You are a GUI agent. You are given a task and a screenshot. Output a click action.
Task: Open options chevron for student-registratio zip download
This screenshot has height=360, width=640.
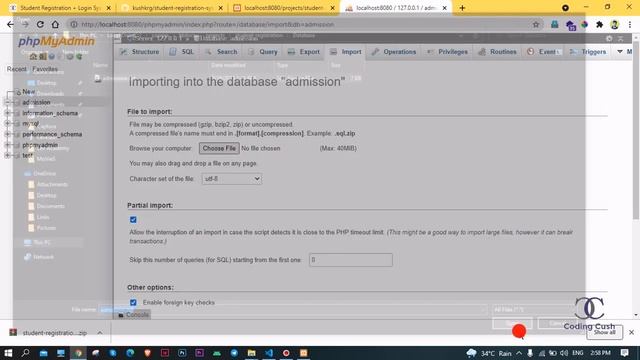(x=100, y=333)
